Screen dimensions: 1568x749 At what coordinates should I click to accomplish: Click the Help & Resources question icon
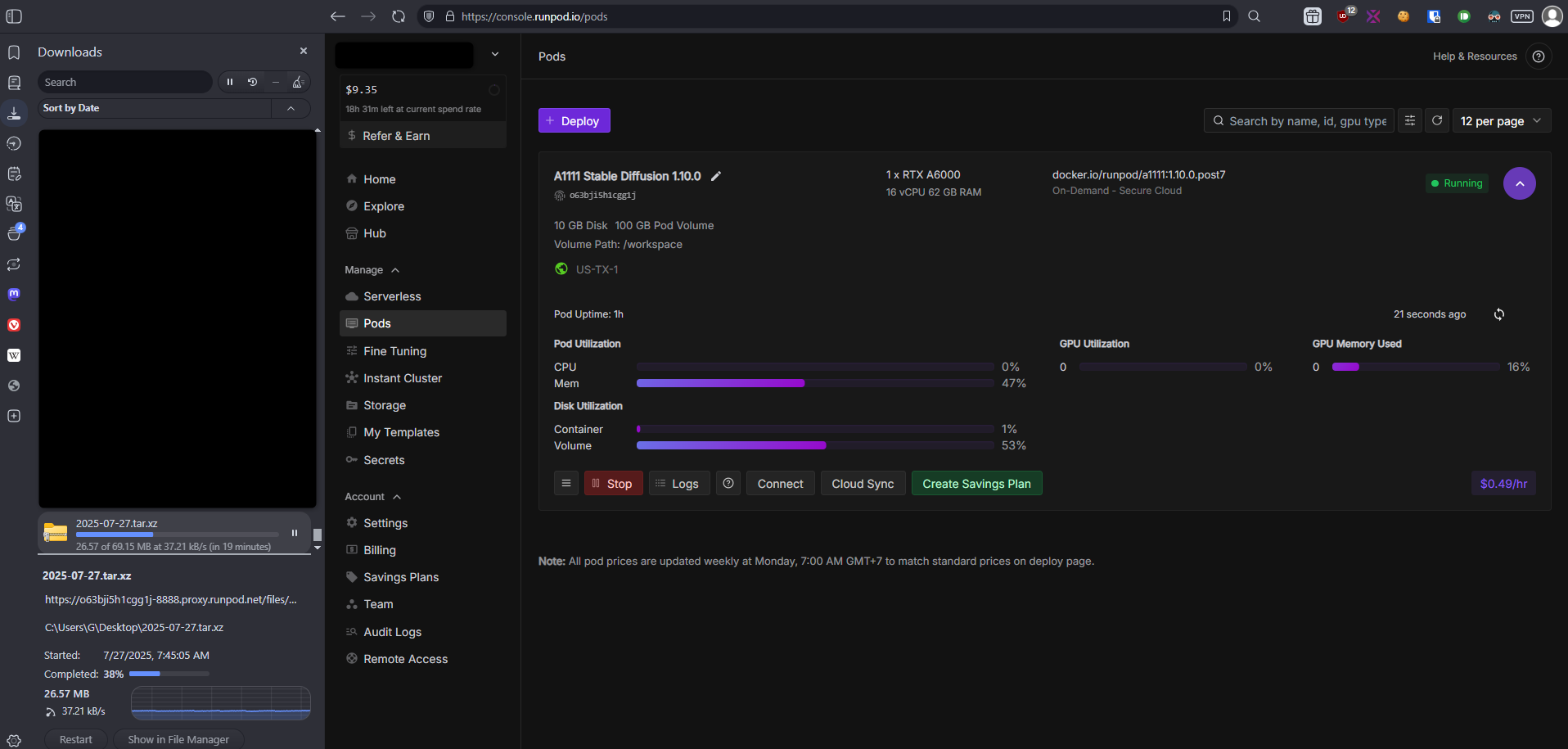coord(1538,56)
